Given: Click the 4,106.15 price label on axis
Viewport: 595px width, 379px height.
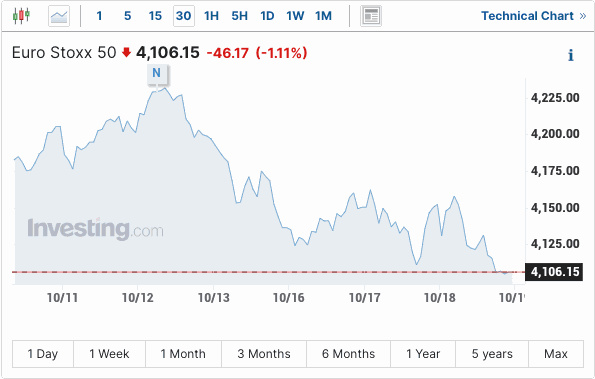Looking at the screenshot, I should click(x=554, y=272).
